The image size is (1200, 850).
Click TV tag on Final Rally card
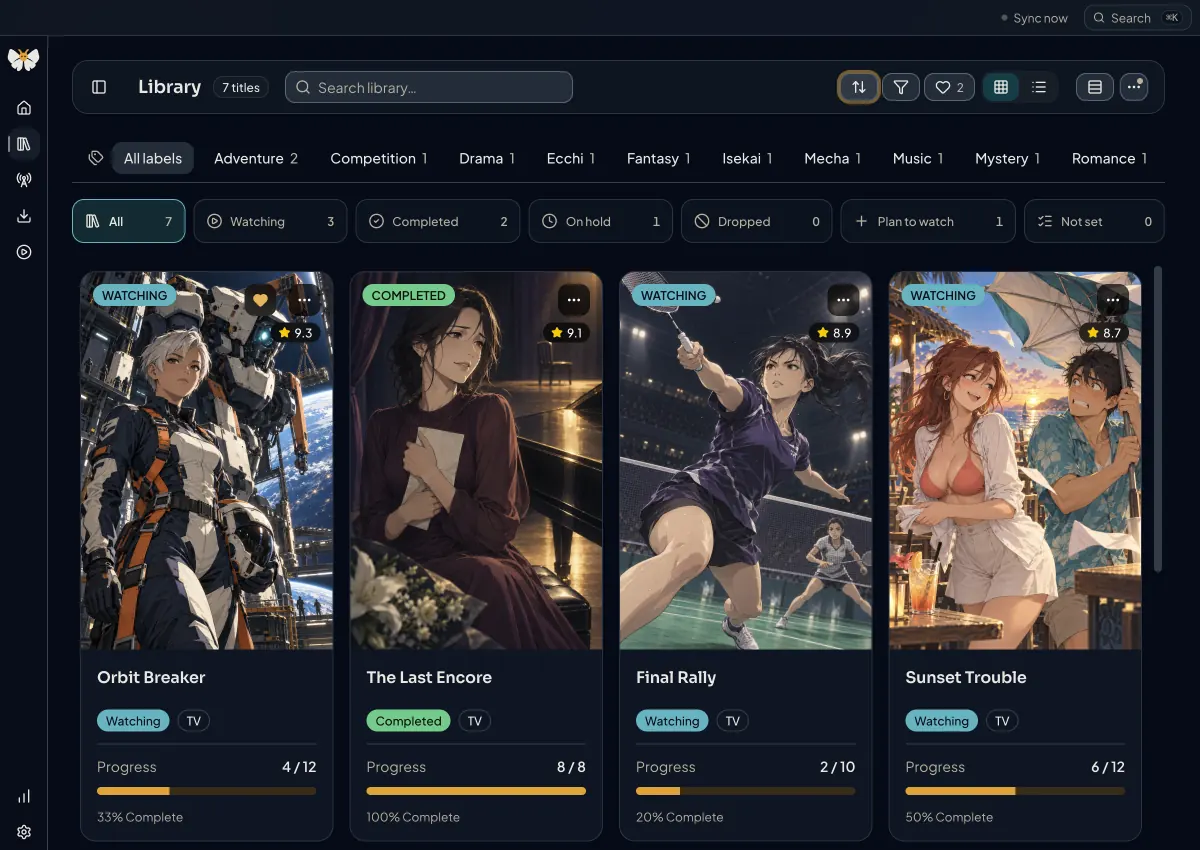(x=733, y=721)
